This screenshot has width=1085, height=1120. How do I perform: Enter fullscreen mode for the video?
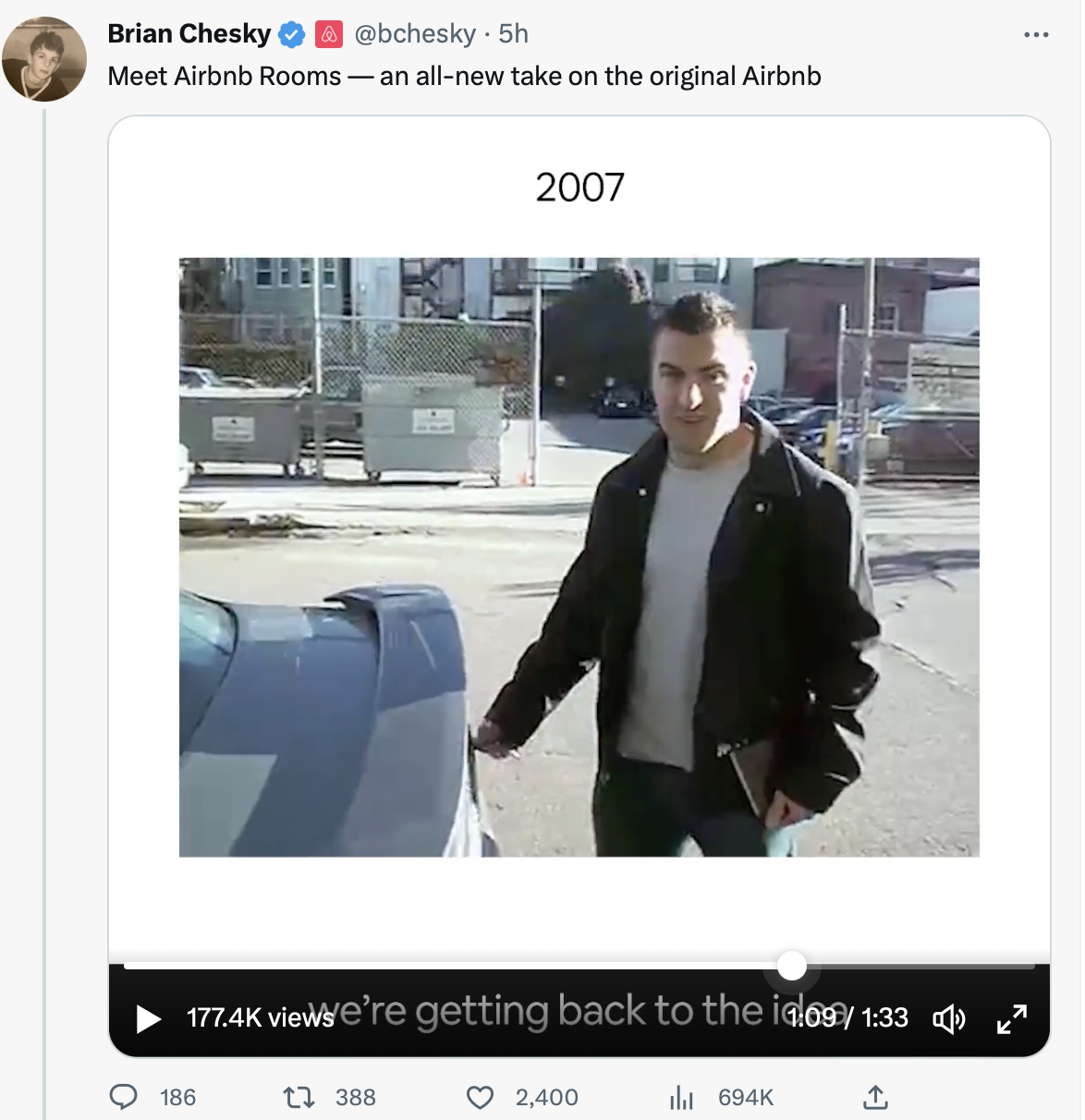[x=1013, y=1019]
